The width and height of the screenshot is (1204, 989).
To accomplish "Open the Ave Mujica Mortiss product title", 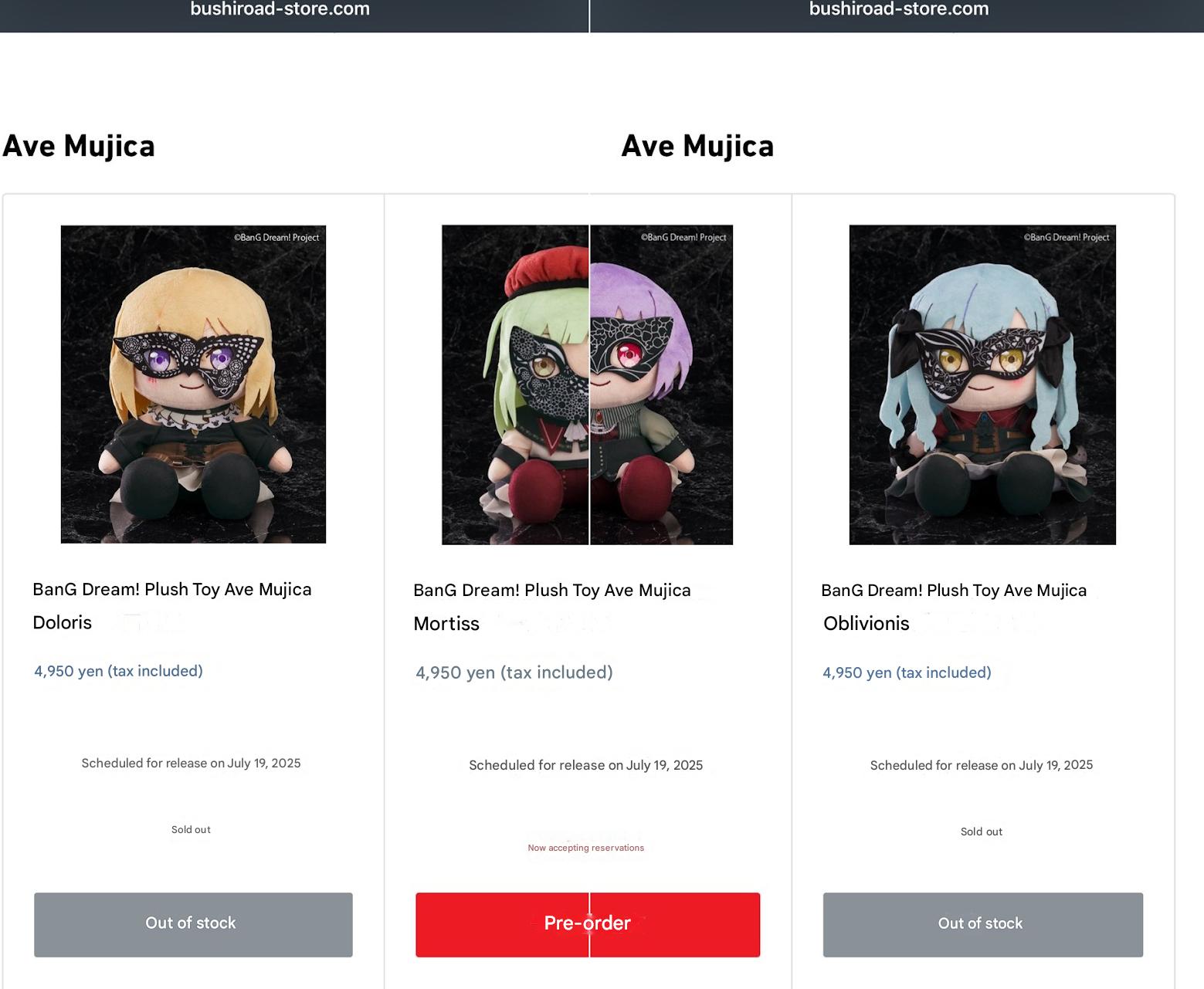I will tap(552, 607).
